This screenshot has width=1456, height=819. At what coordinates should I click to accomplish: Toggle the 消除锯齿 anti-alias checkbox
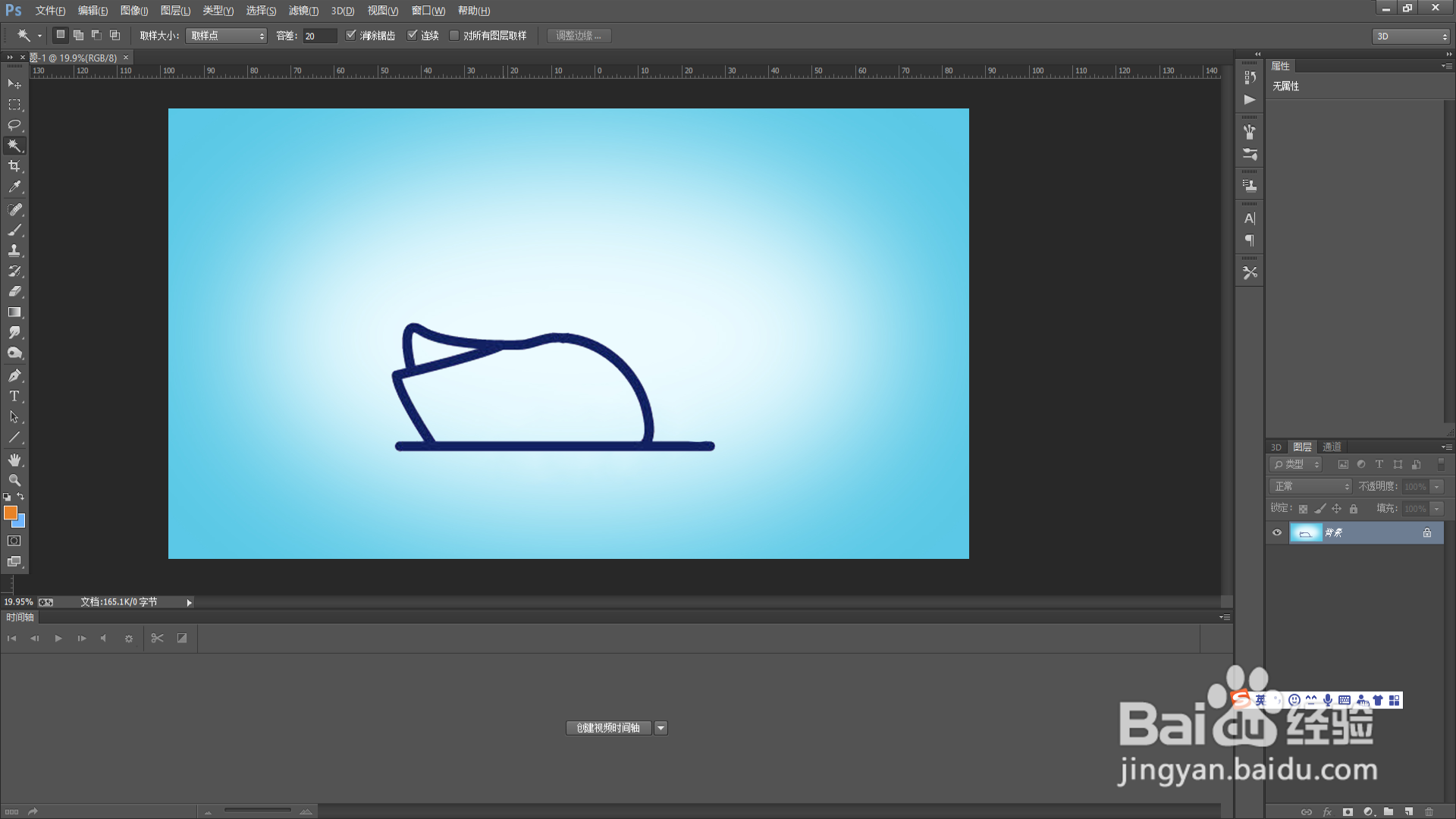coord(351,36)
